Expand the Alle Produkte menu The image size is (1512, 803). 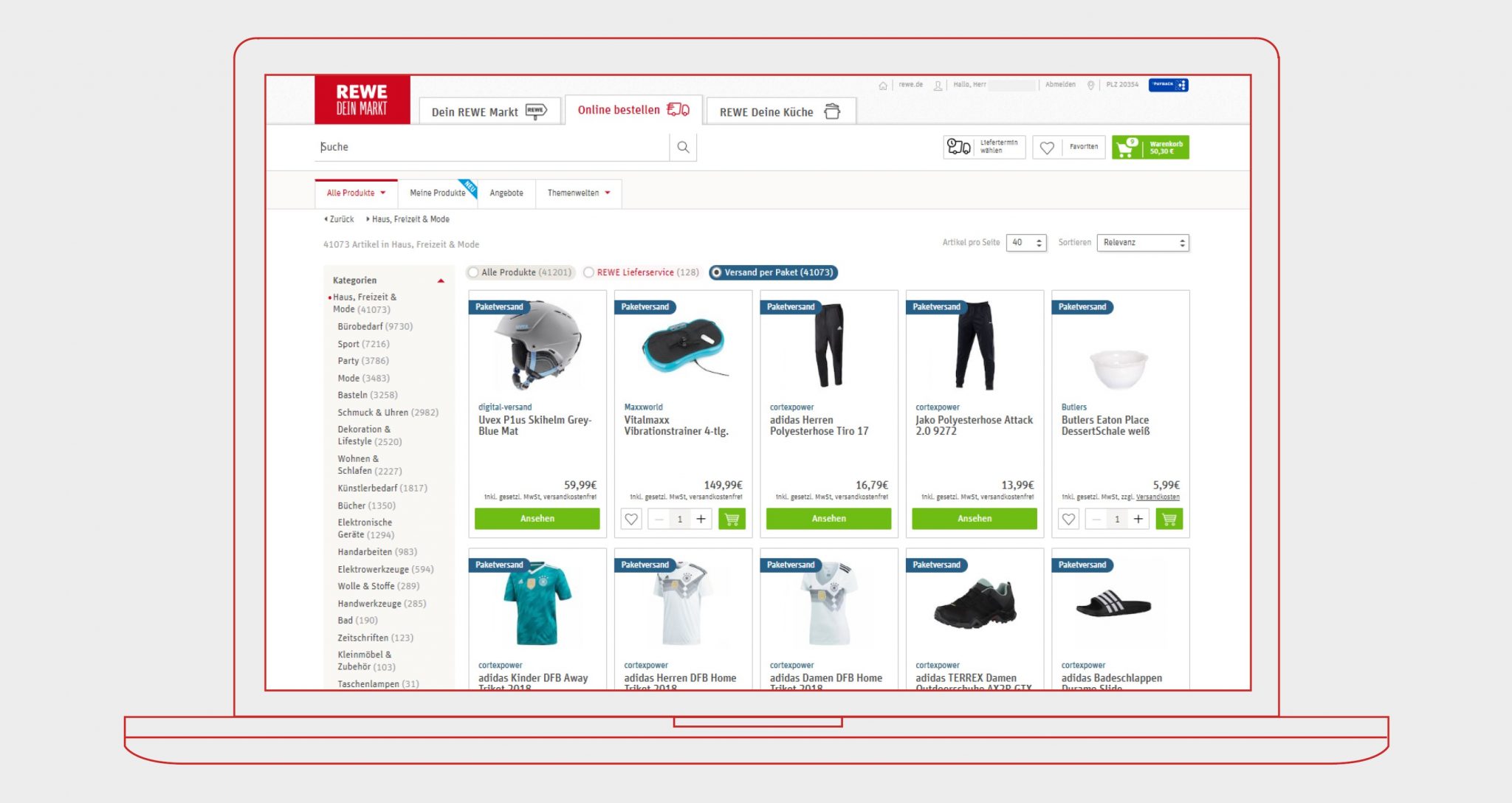pos(357,193)
